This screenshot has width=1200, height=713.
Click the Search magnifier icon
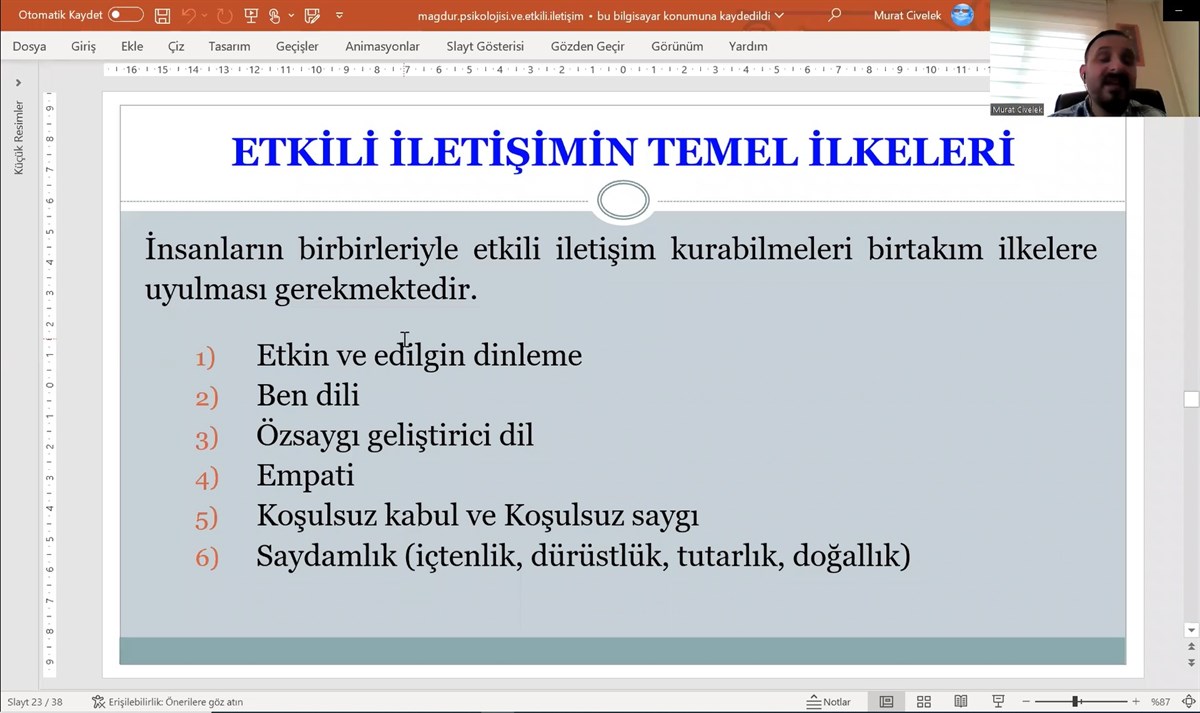pos(834,15)
